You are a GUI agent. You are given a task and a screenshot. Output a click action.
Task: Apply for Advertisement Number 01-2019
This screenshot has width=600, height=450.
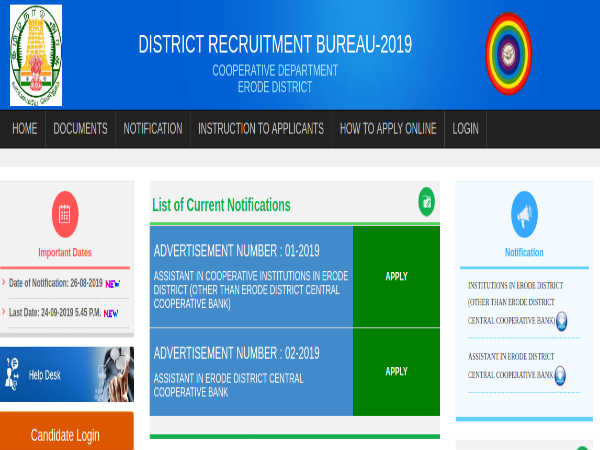pos(396,276)
